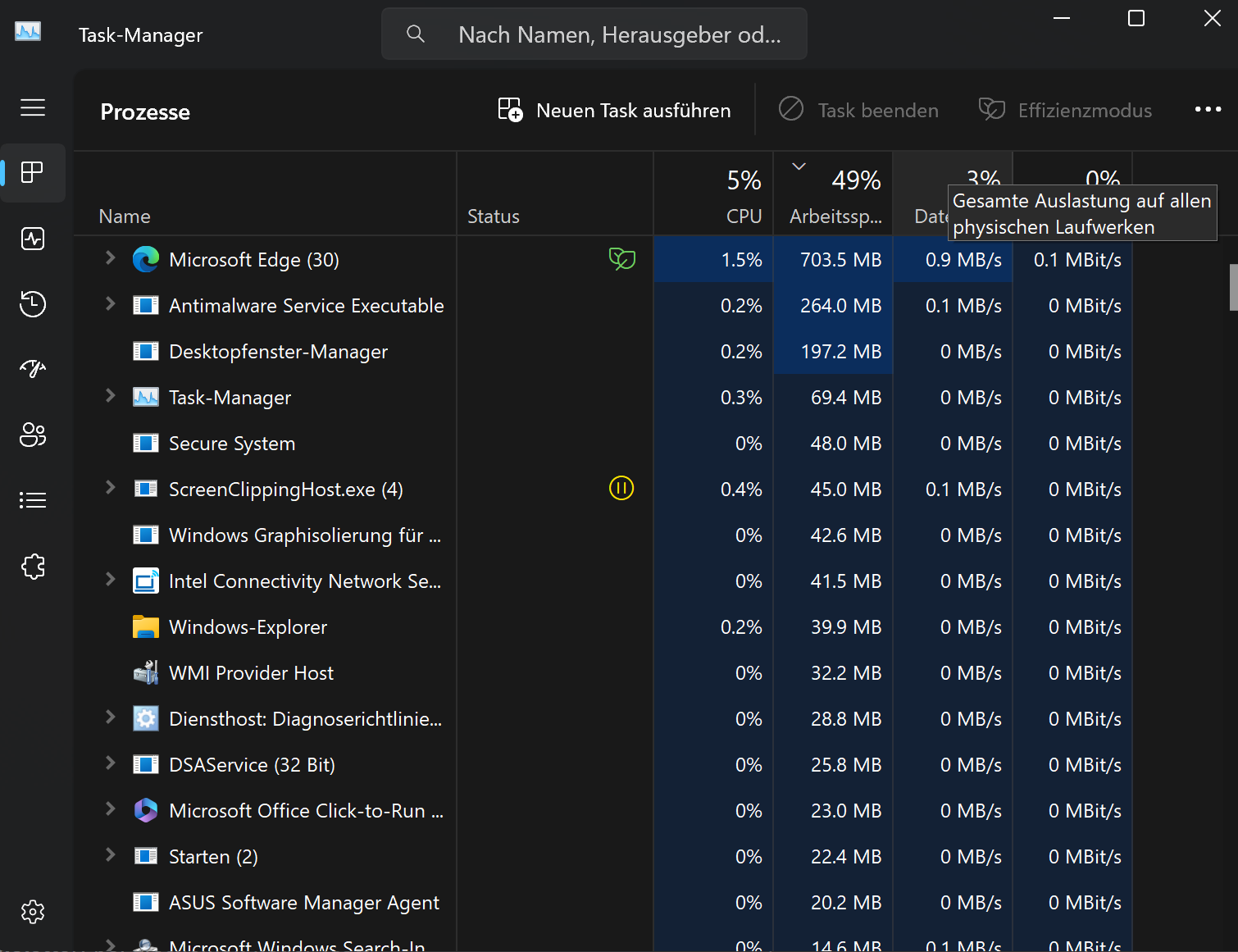
Task: Open the Services puzzle icon in sidebar
Action: click(33, 566)
